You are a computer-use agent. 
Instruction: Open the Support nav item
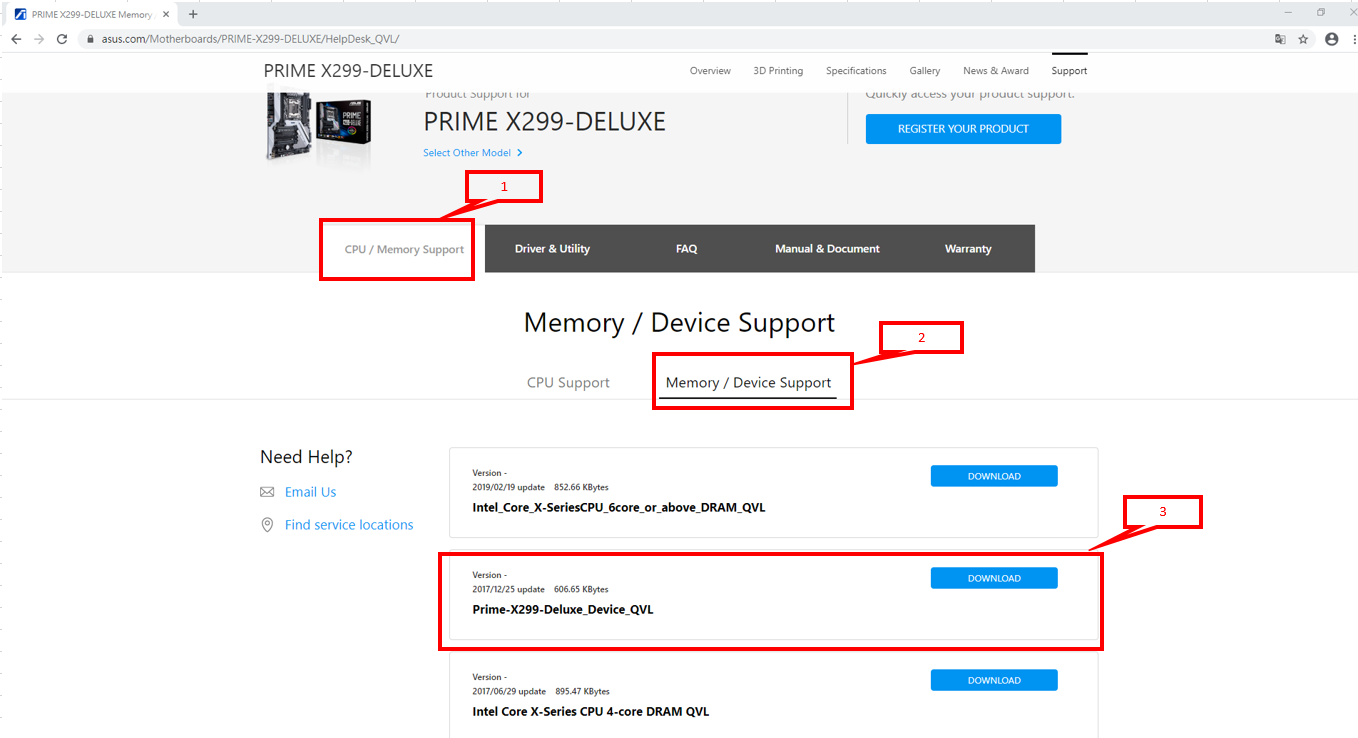[x=1069, y=71]
